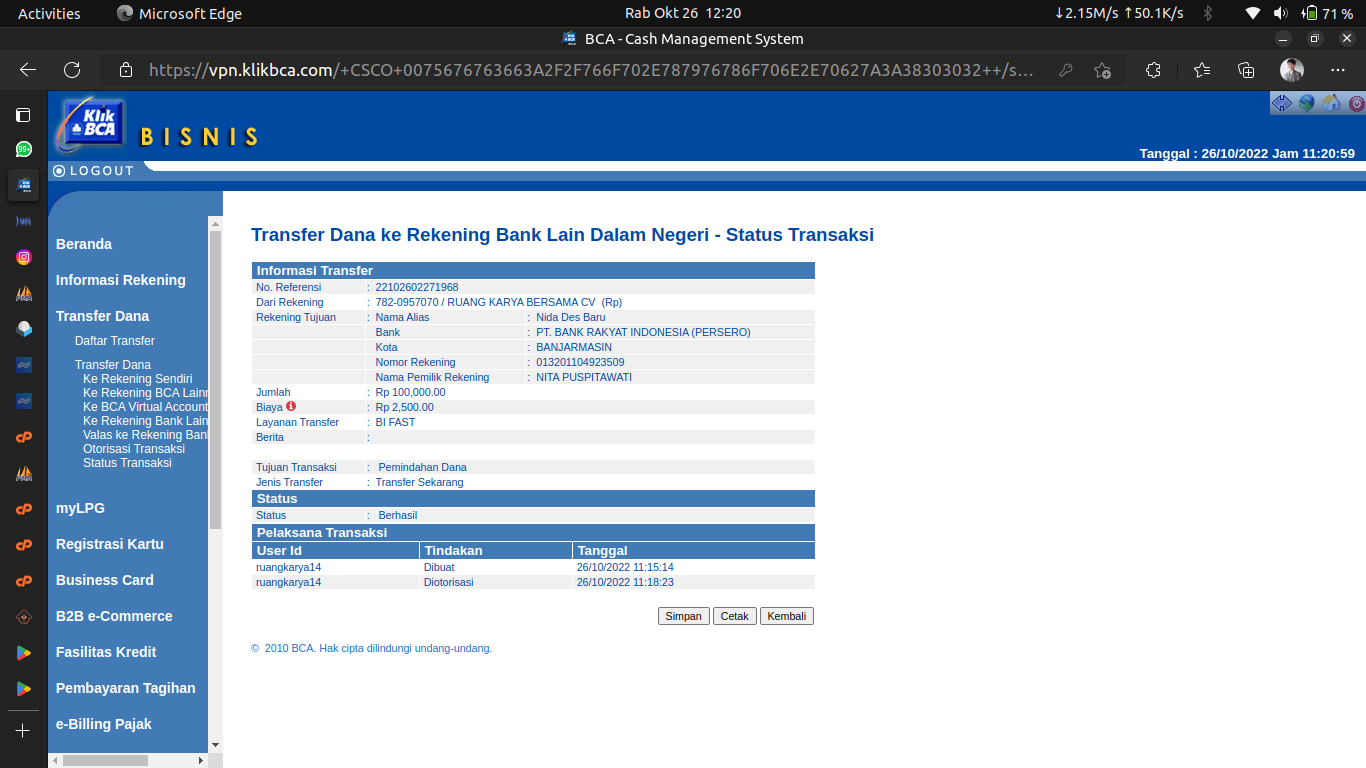Viewport: 1366px width, 768px height.
Task: Click the red info icon next to Biaya
Action: point(291,406)
